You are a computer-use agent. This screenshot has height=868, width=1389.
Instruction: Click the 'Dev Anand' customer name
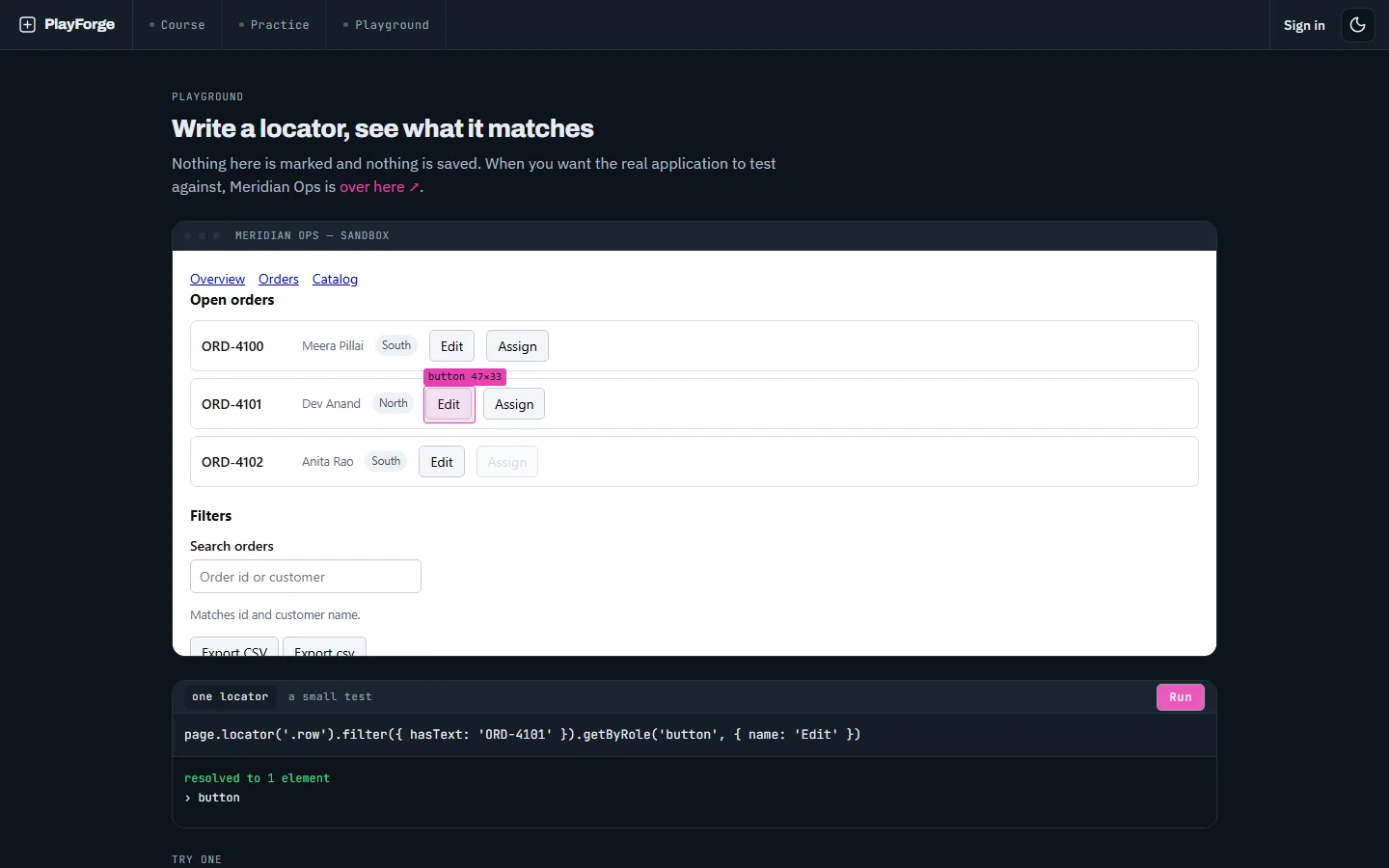pyautogui.click(x=331, y=404)
